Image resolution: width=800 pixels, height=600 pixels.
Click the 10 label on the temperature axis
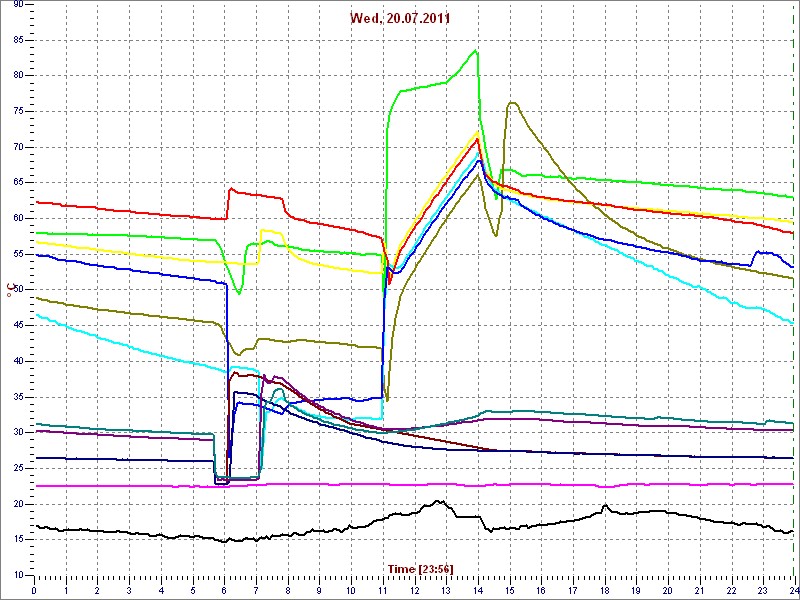pyautogui.click(x=17, y=575)
